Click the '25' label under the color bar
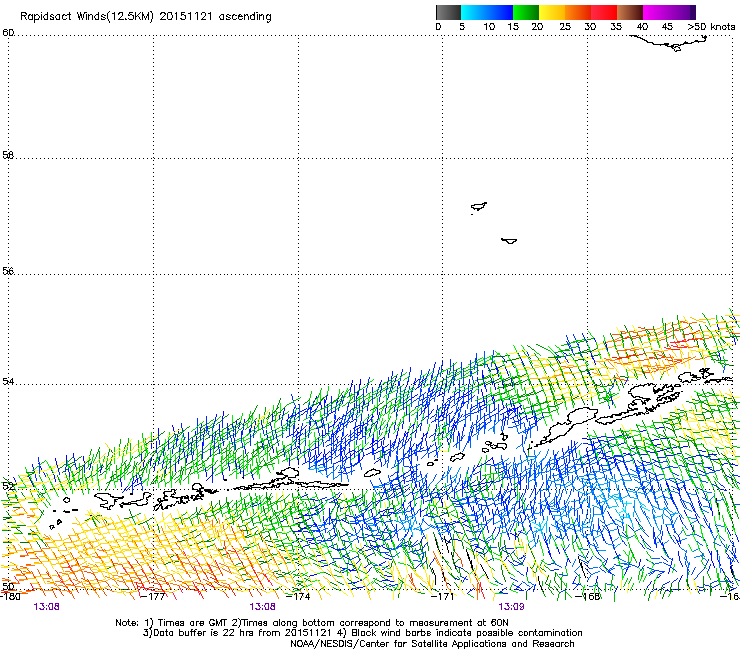The height and width of the screenshot is (650, 740). click(565, 27)
